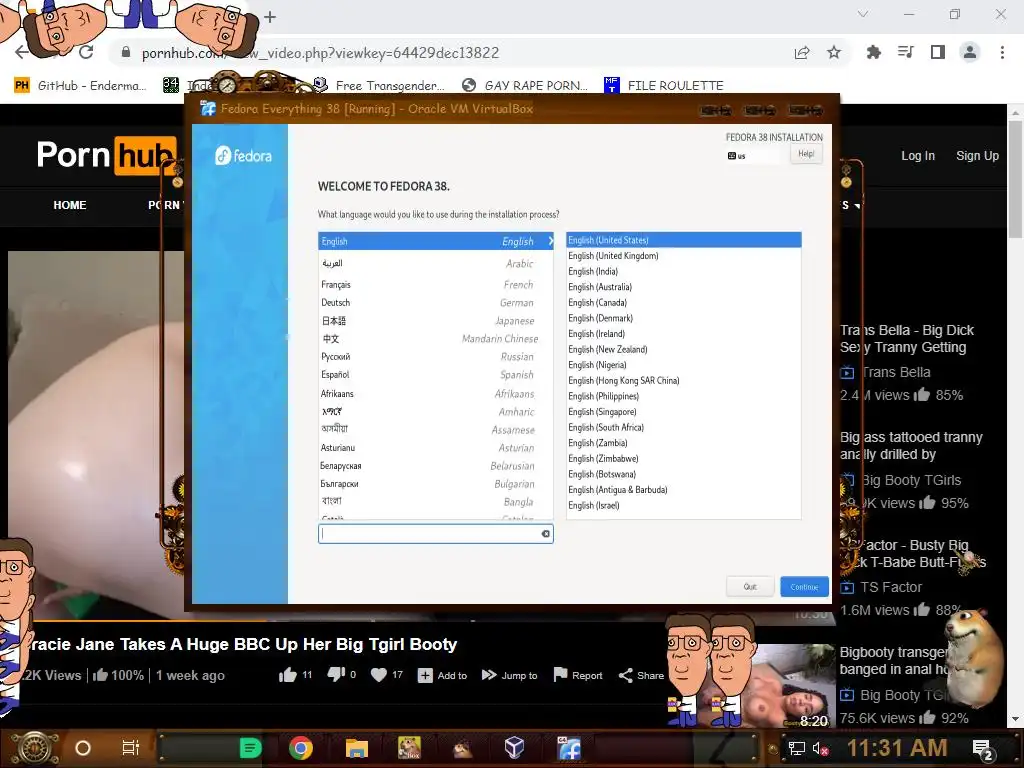Open the GitHub bookmark
The height and width of the screenshot is (768, 1024).
click(80, 86)
